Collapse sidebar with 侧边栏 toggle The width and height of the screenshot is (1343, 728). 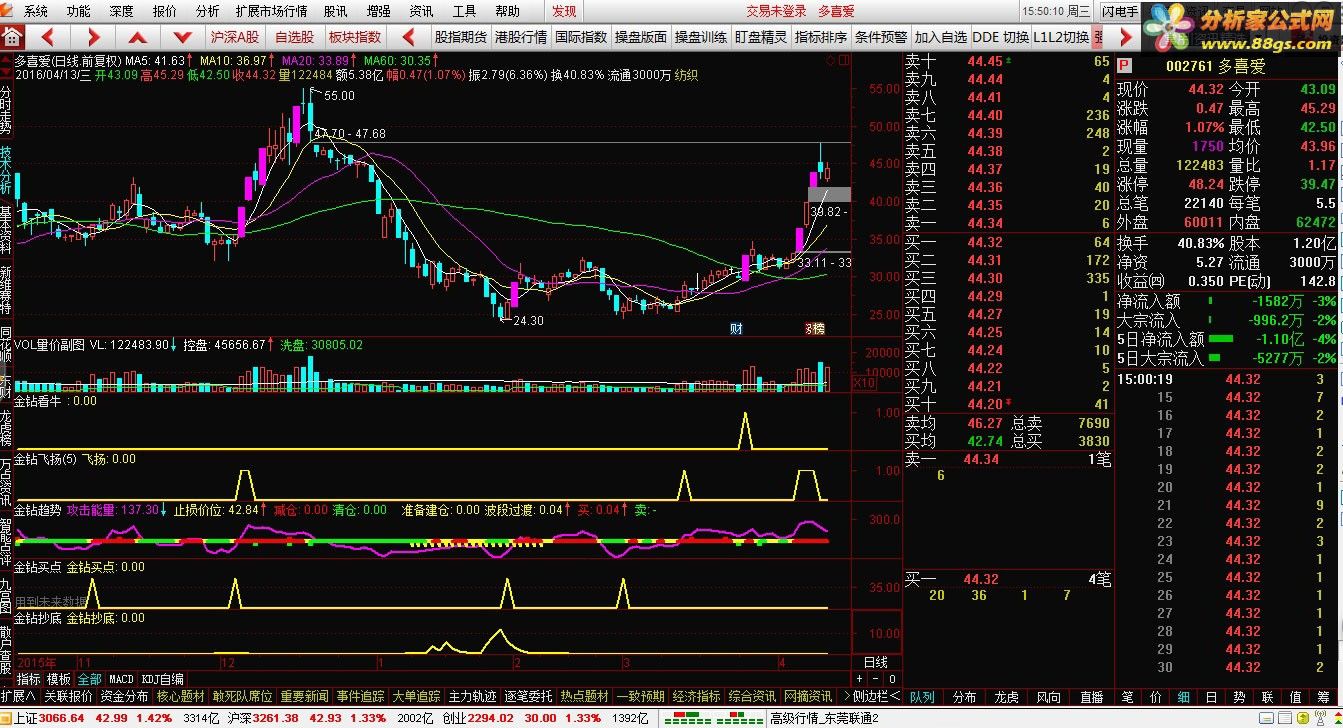point(874,696)
